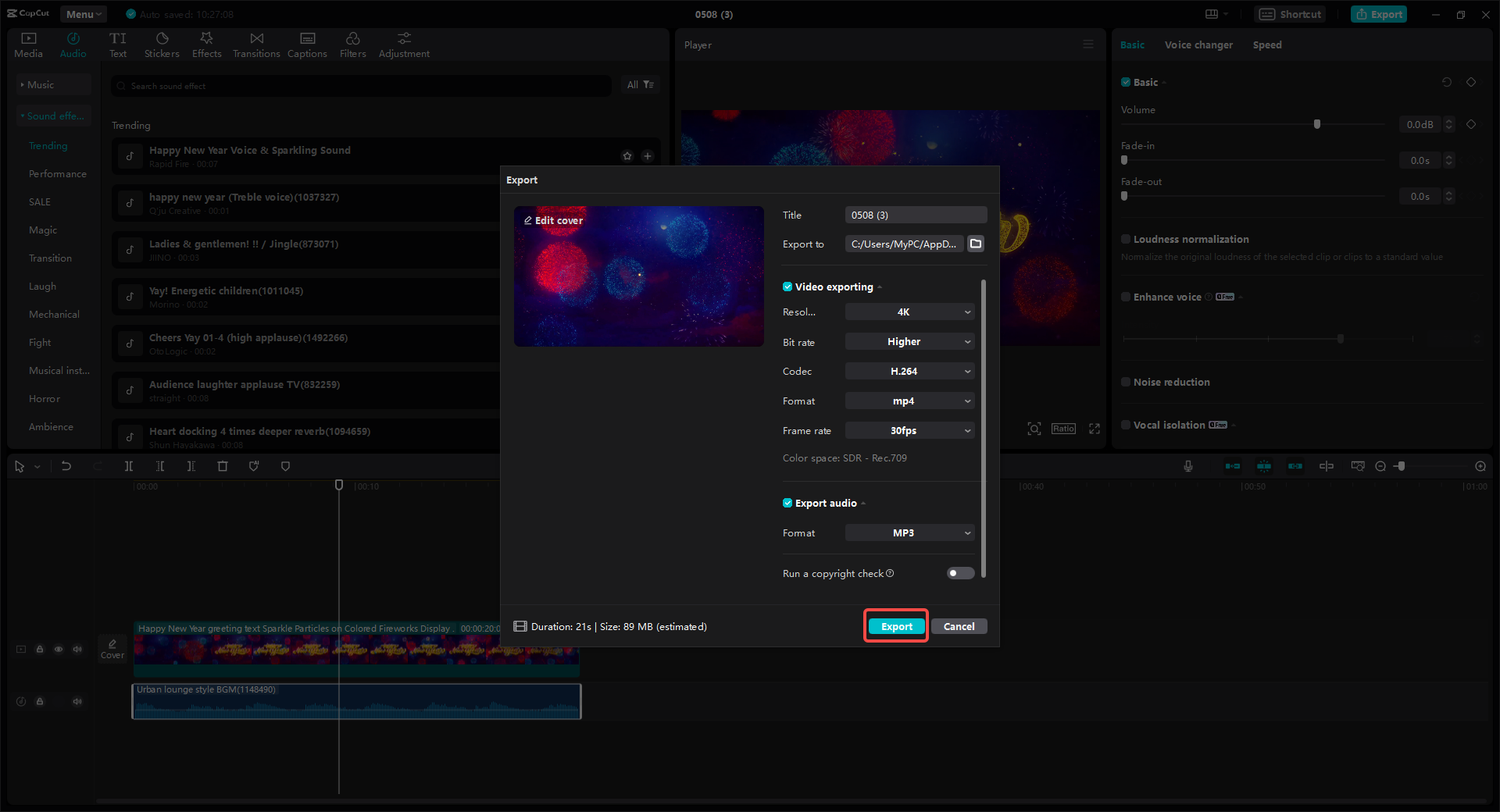Open the Resolution dropdown set to 4K
The width and height of the screenshot is (1500, 812).
pyautogui.click(x=909, y=312)
